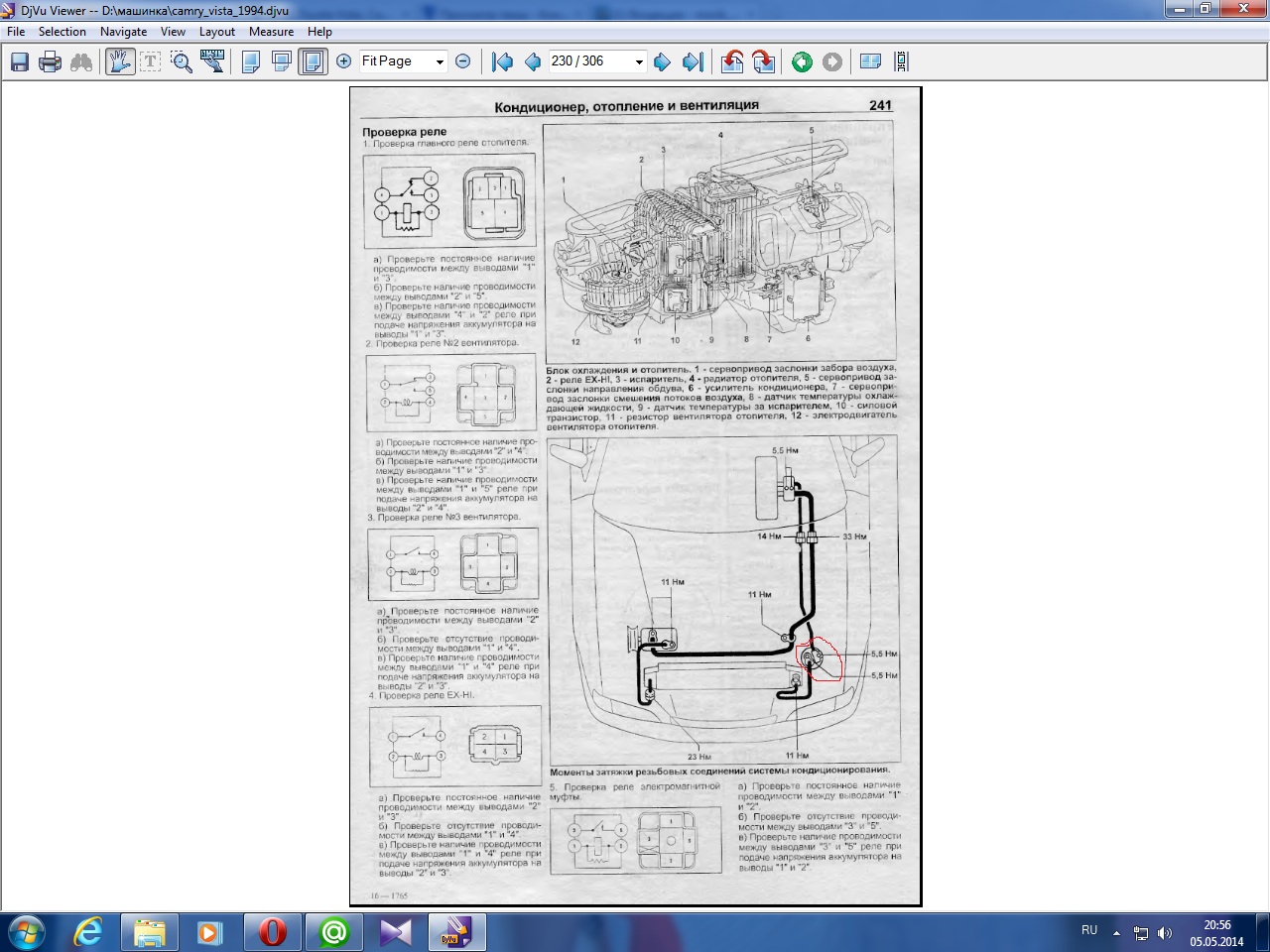The image size is (1270, 952).
Task: Show hidden tray icons arrow
Action: (x=1116, y=932)
